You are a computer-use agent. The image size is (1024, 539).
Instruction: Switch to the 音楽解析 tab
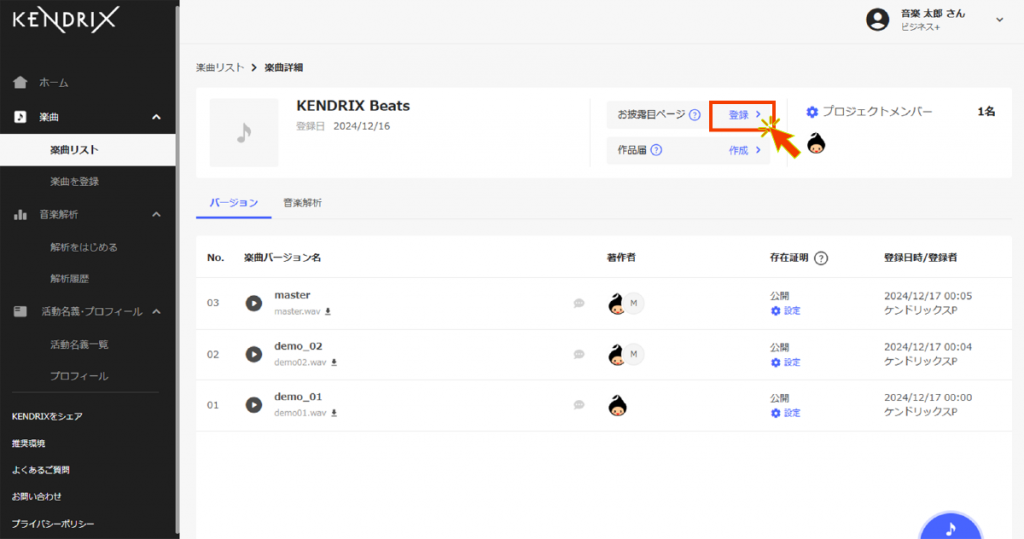(302, 202)
